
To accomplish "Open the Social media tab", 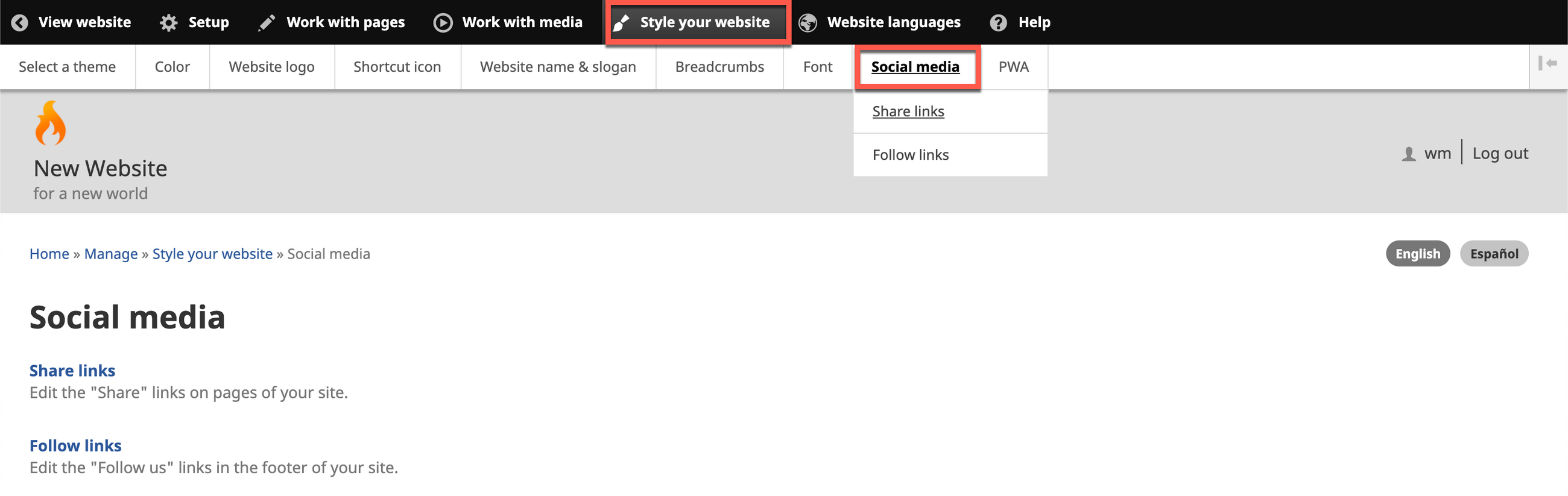I will pyautogui.click(x=915, y=67).
